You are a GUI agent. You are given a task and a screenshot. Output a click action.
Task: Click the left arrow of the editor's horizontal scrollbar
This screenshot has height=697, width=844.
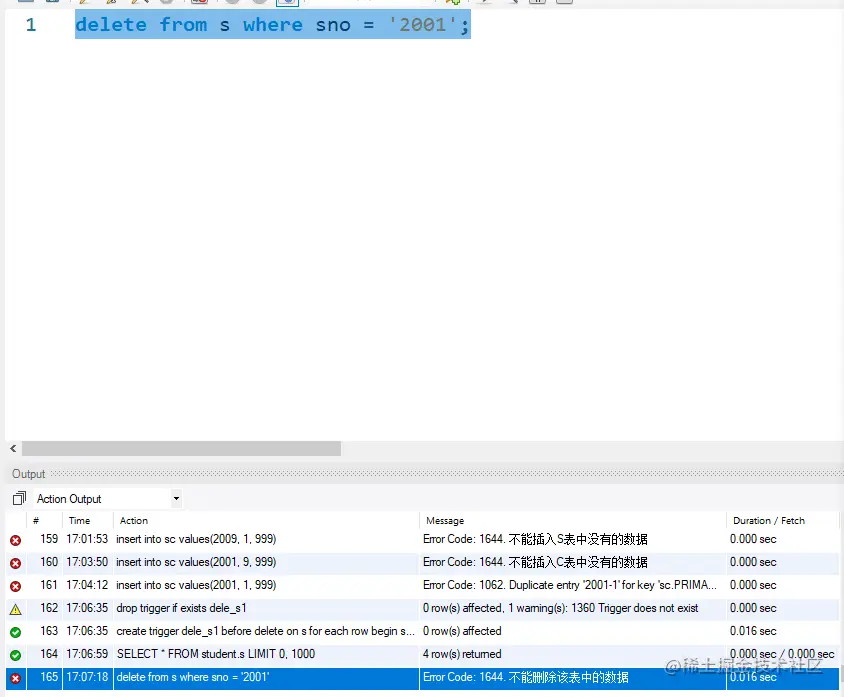click(x=13, y=448)
